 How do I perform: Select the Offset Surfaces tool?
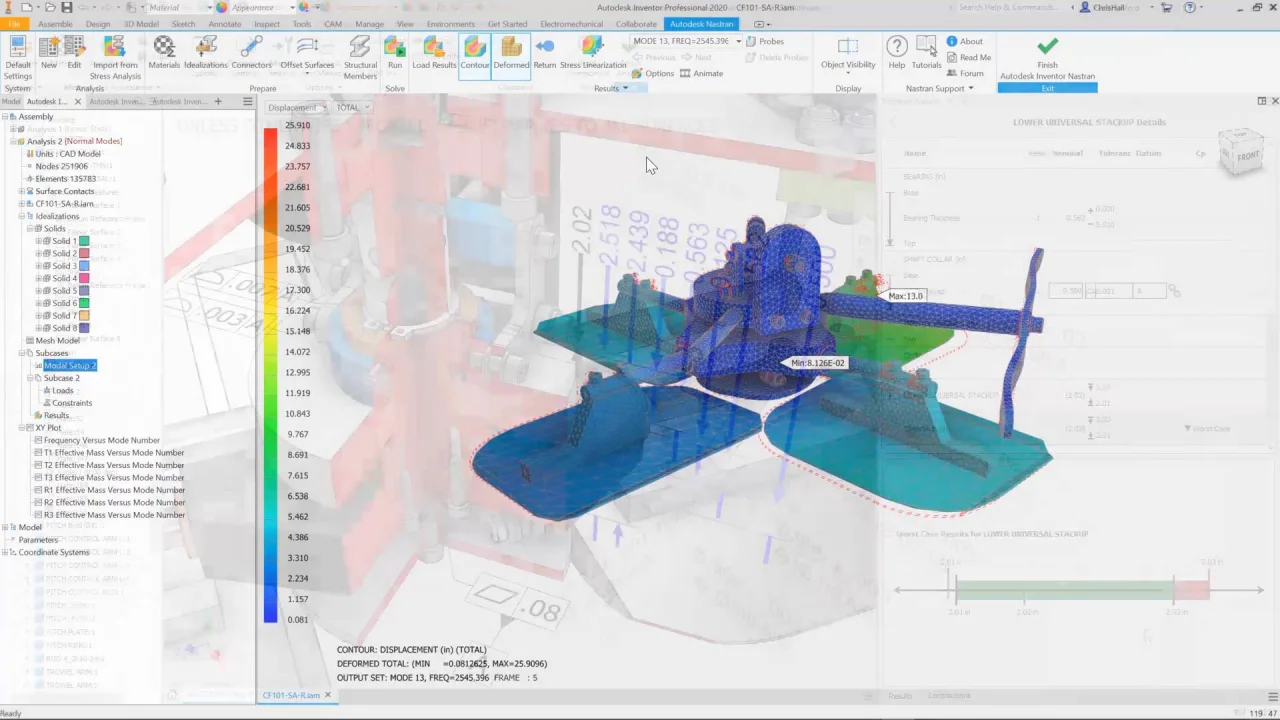click(x=307, y=53)
